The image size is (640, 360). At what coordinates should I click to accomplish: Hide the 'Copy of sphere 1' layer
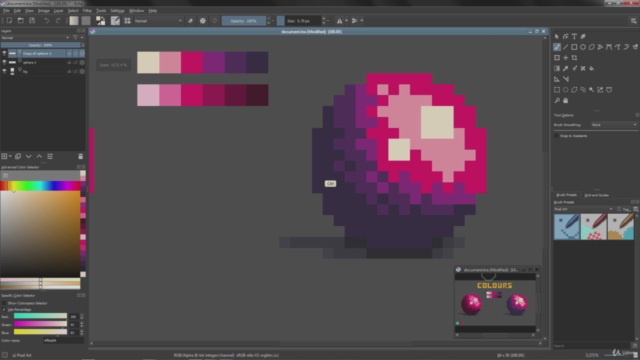click(x=4, y=53)
